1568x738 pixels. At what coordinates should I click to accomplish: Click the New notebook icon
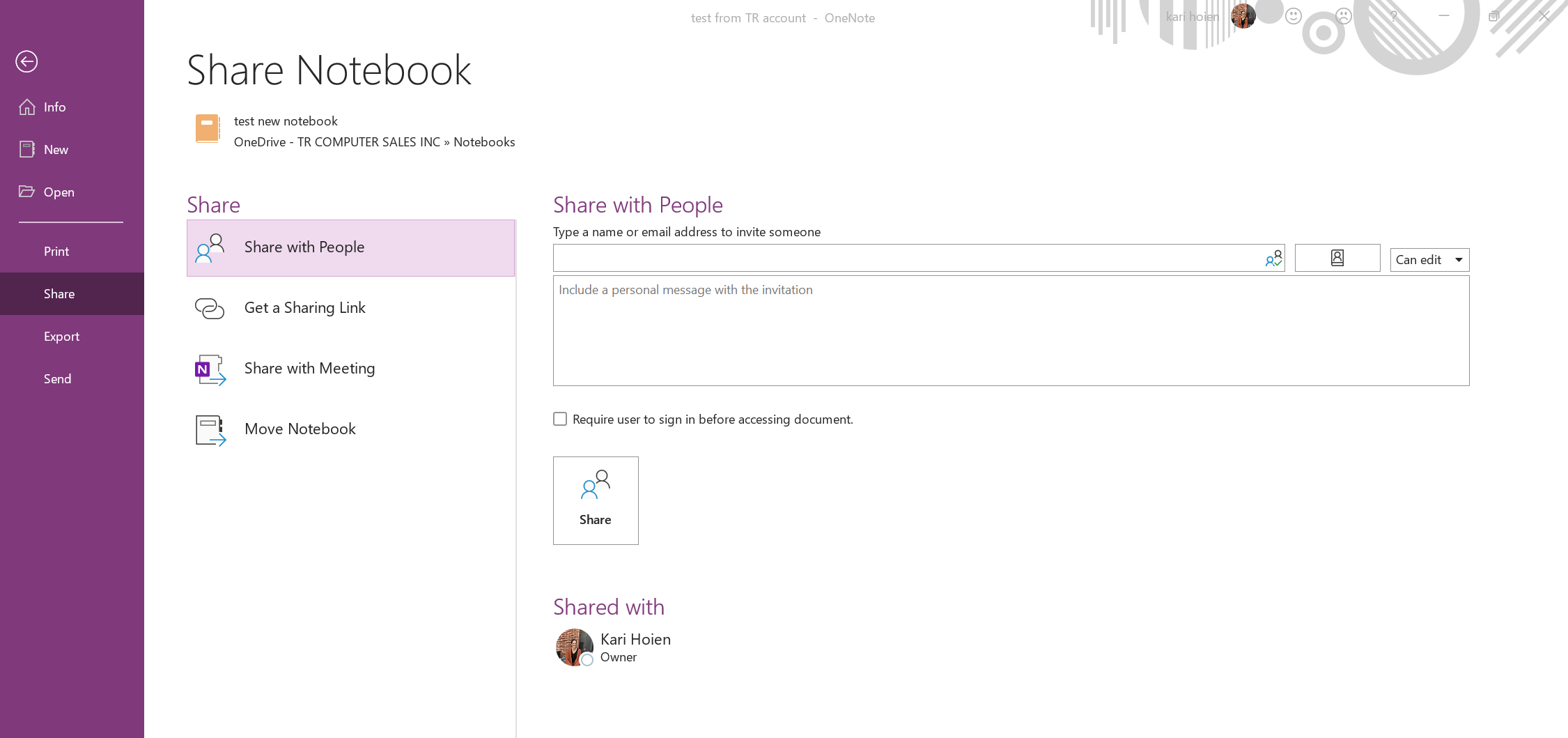coord(27,149)
